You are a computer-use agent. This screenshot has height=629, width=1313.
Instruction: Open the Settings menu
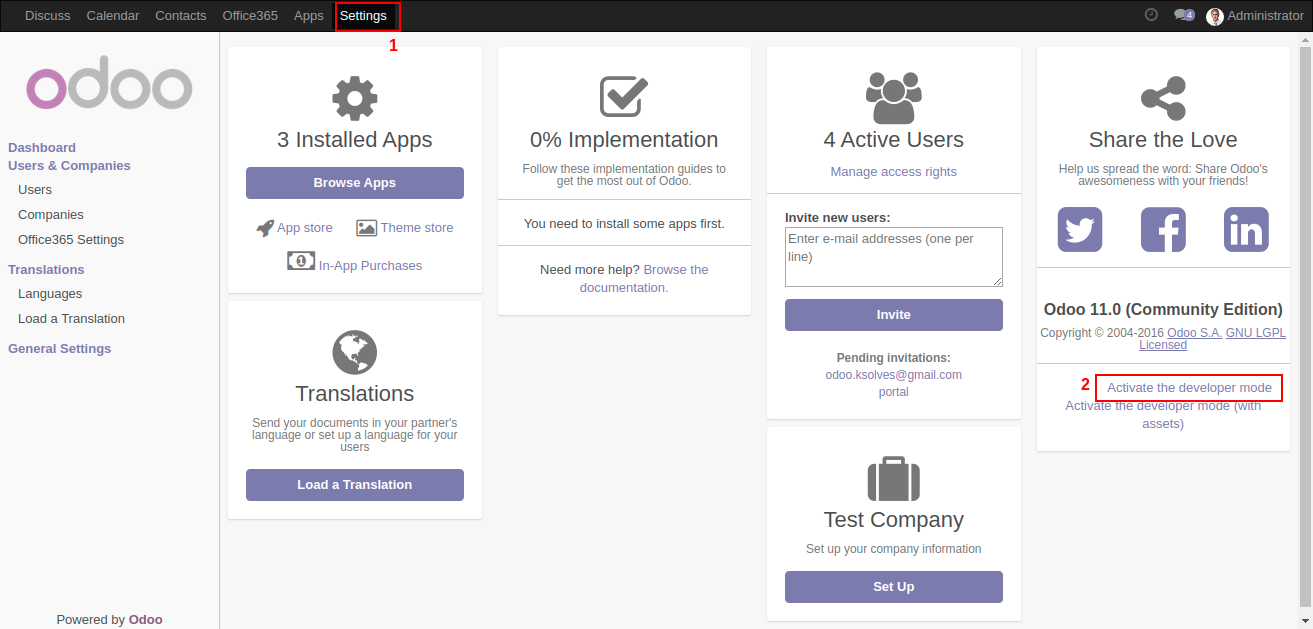coord(363,16)
